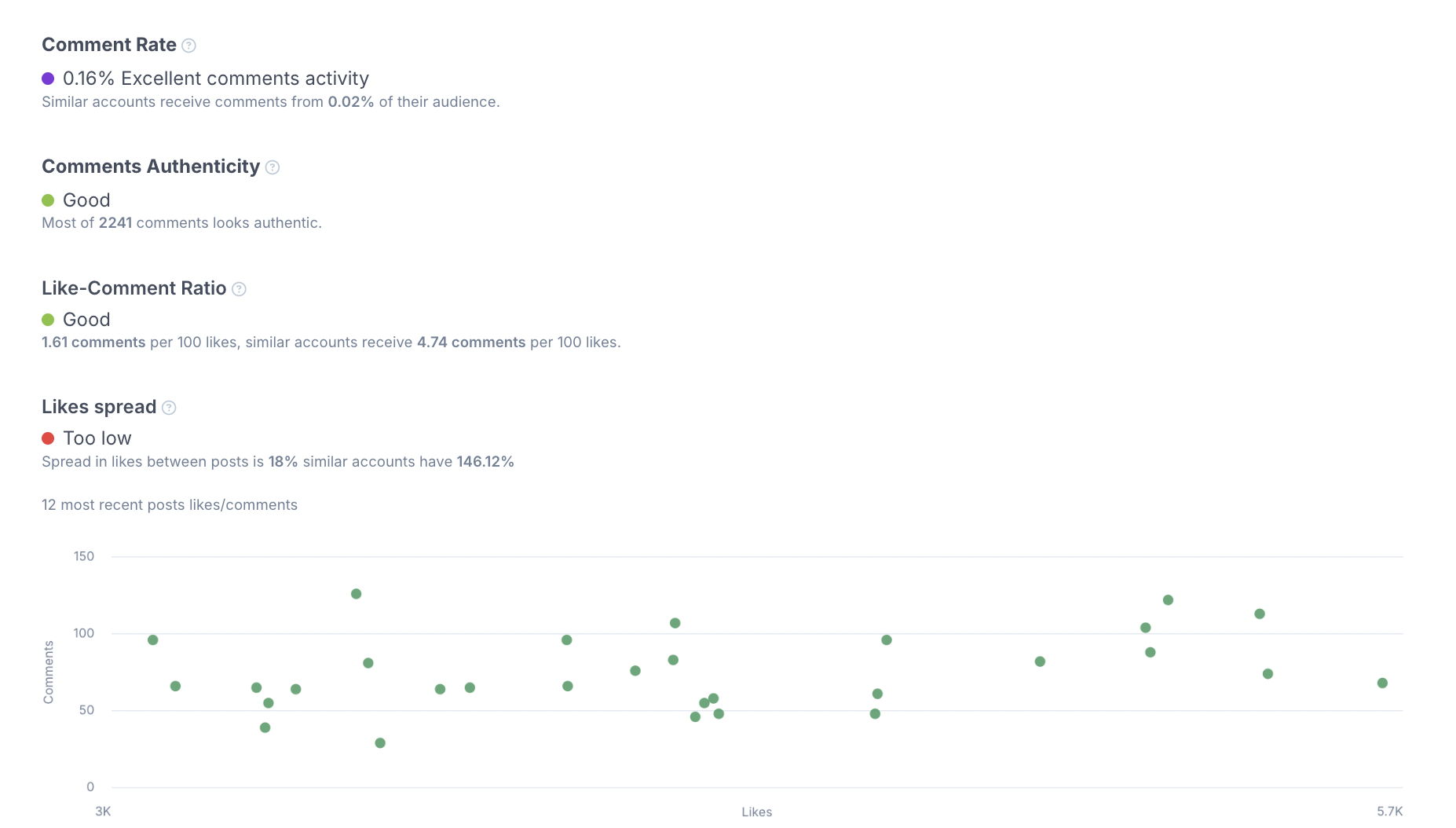Click the Likes spread heading
Screen dimensions: 1456x828
[x=99, y=407]
